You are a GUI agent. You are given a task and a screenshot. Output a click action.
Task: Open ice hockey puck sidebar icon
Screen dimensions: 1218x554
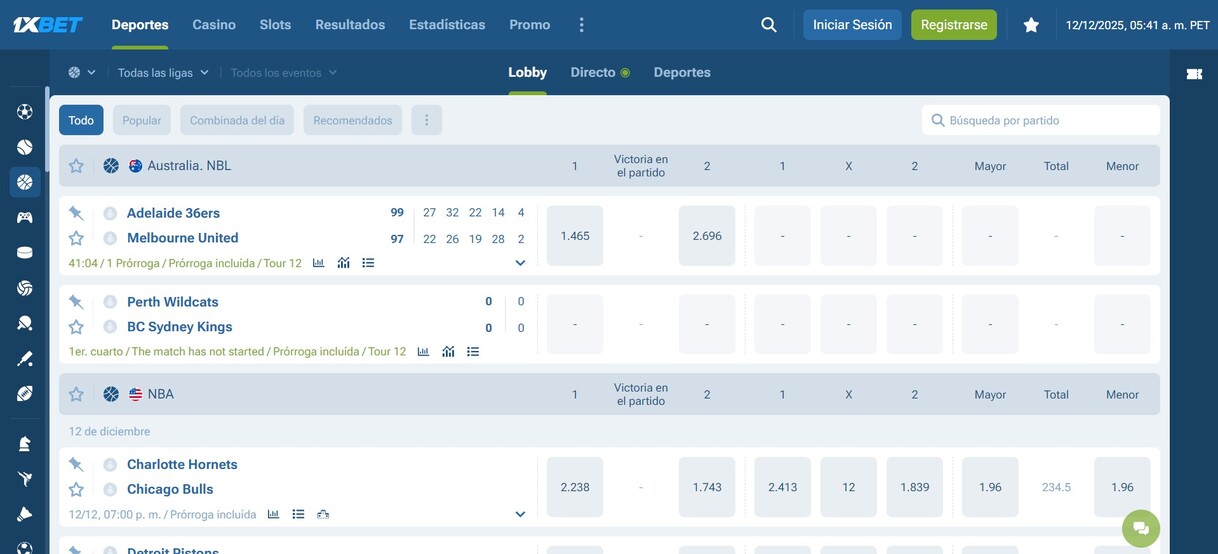tap(24, 253)
